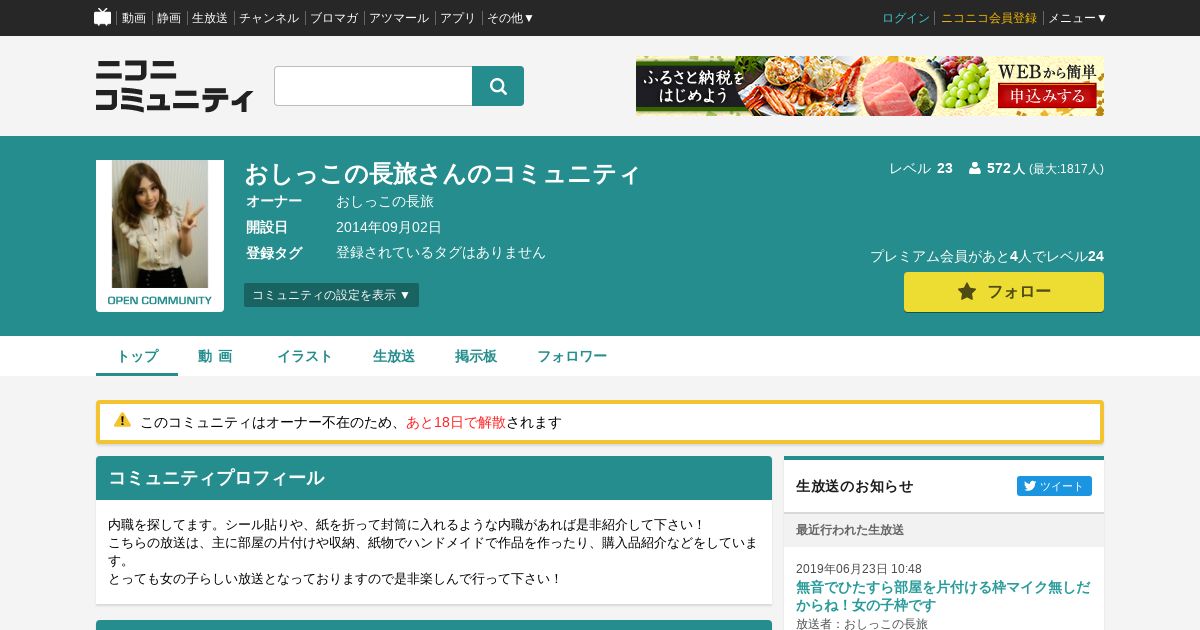Screen dimensions: 1200x630
Task: Click the レベル 23 text
Action: 921,169
